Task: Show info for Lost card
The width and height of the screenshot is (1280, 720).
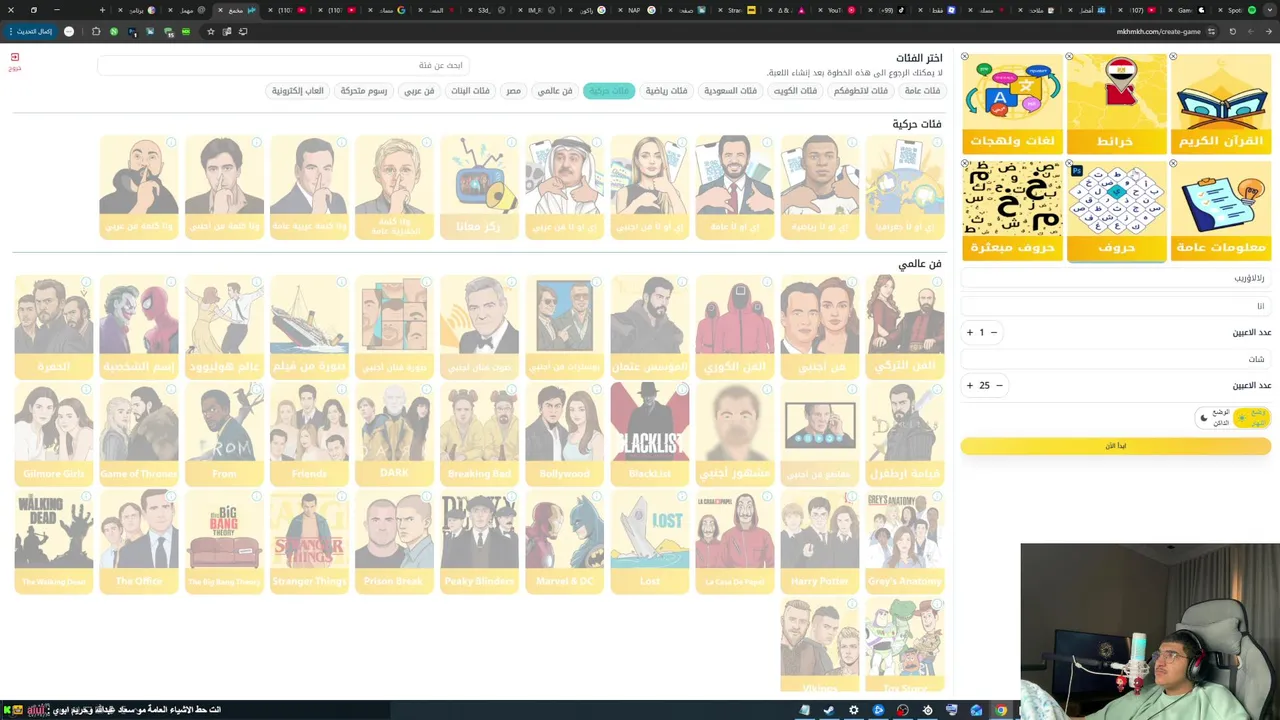Action: coord(682,496)
